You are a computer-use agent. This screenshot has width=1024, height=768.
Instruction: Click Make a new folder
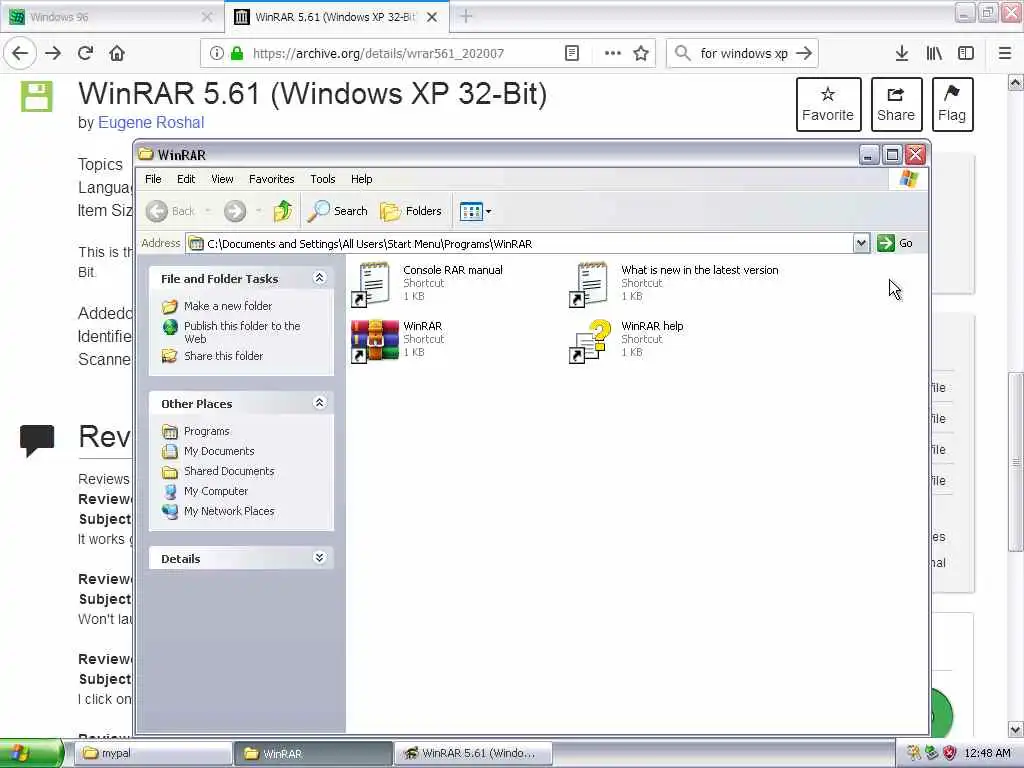point(228,306)
